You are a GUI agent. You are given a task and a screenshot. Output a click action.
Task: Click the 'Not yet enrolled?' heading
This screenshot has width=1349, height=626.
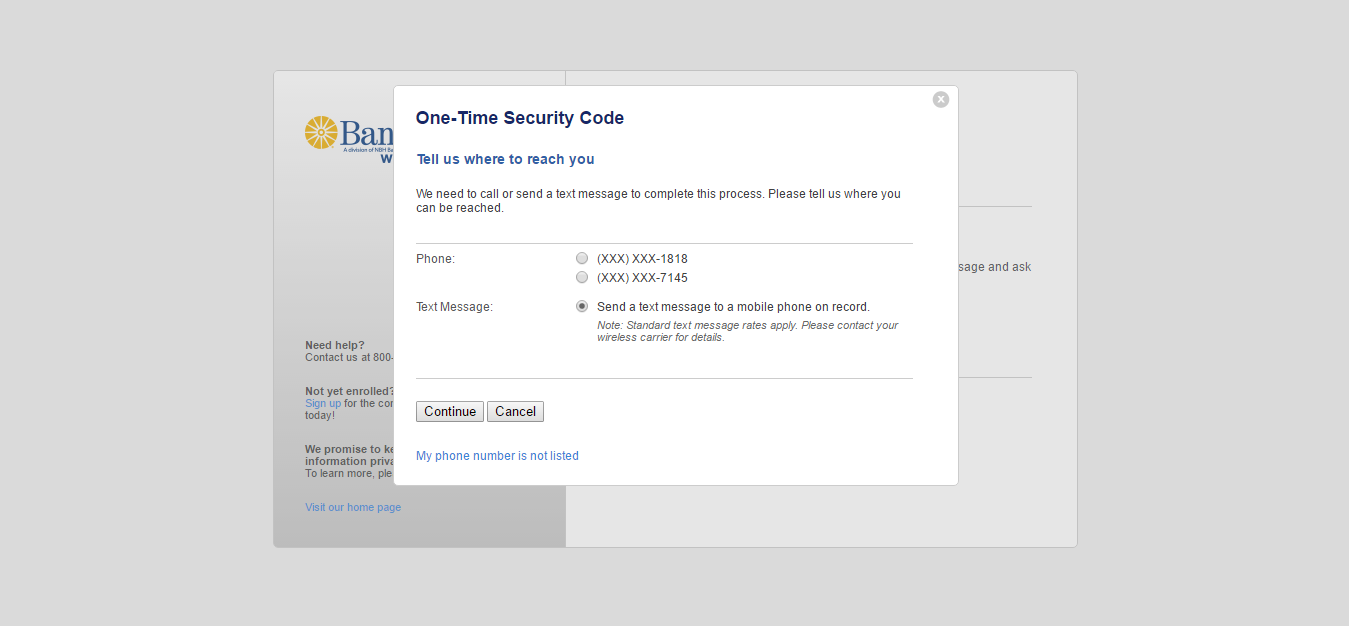point(349,391)
